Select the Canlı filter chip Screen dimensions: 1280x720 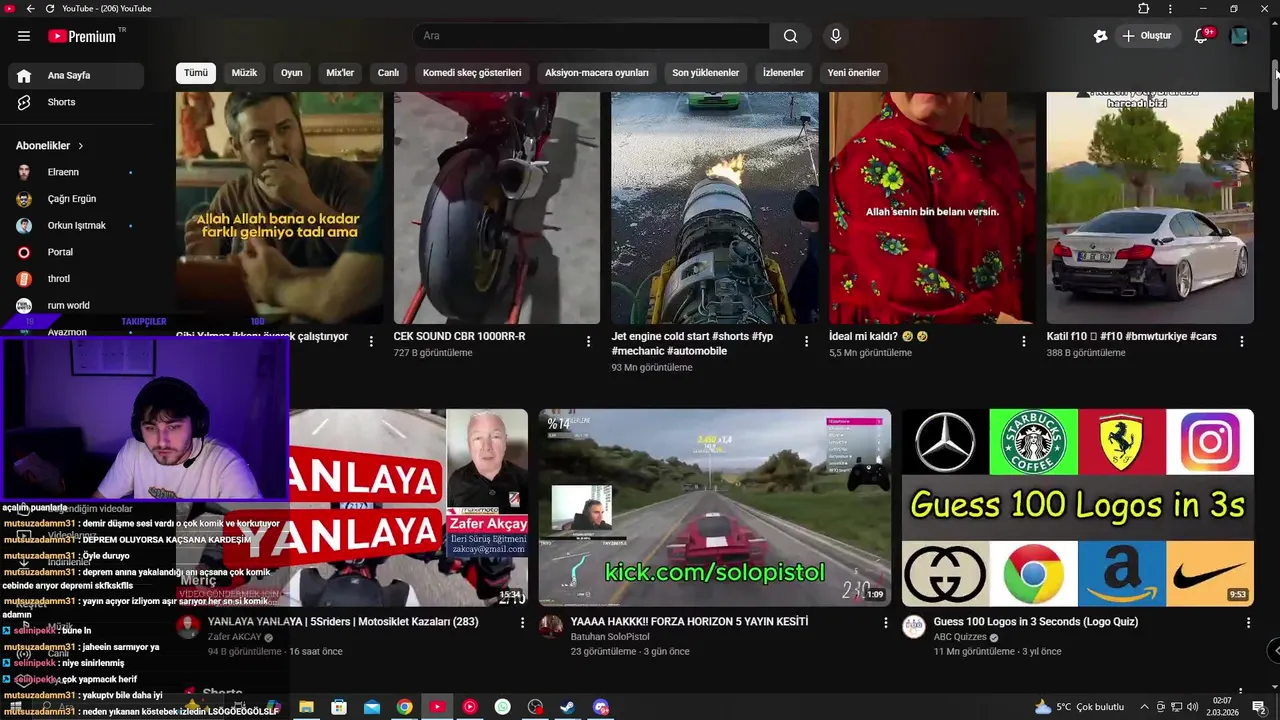coord(388,73)
